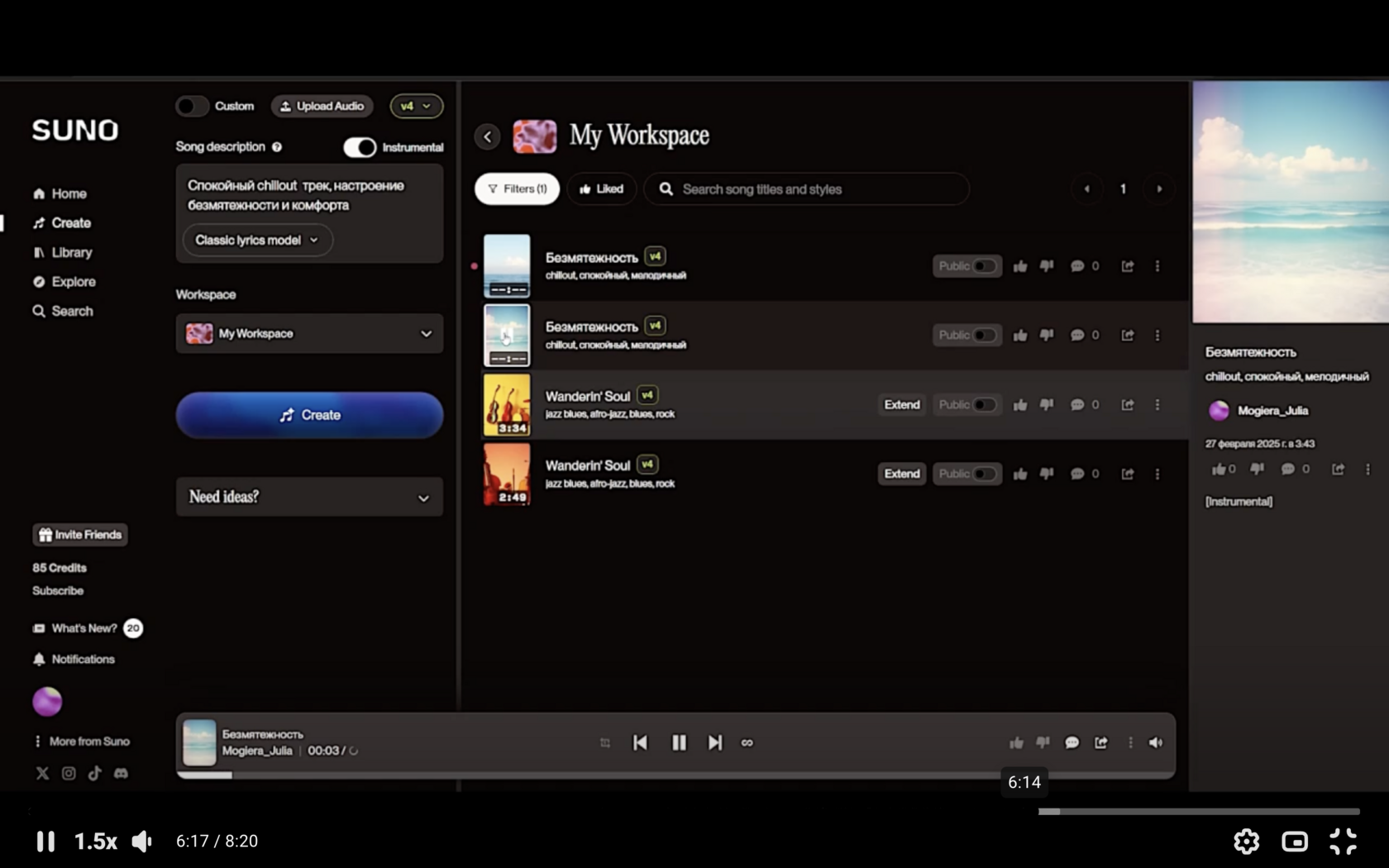Open the Classic lyrics model dropdown
The image size is (1389, 868).
pos(257,240)
